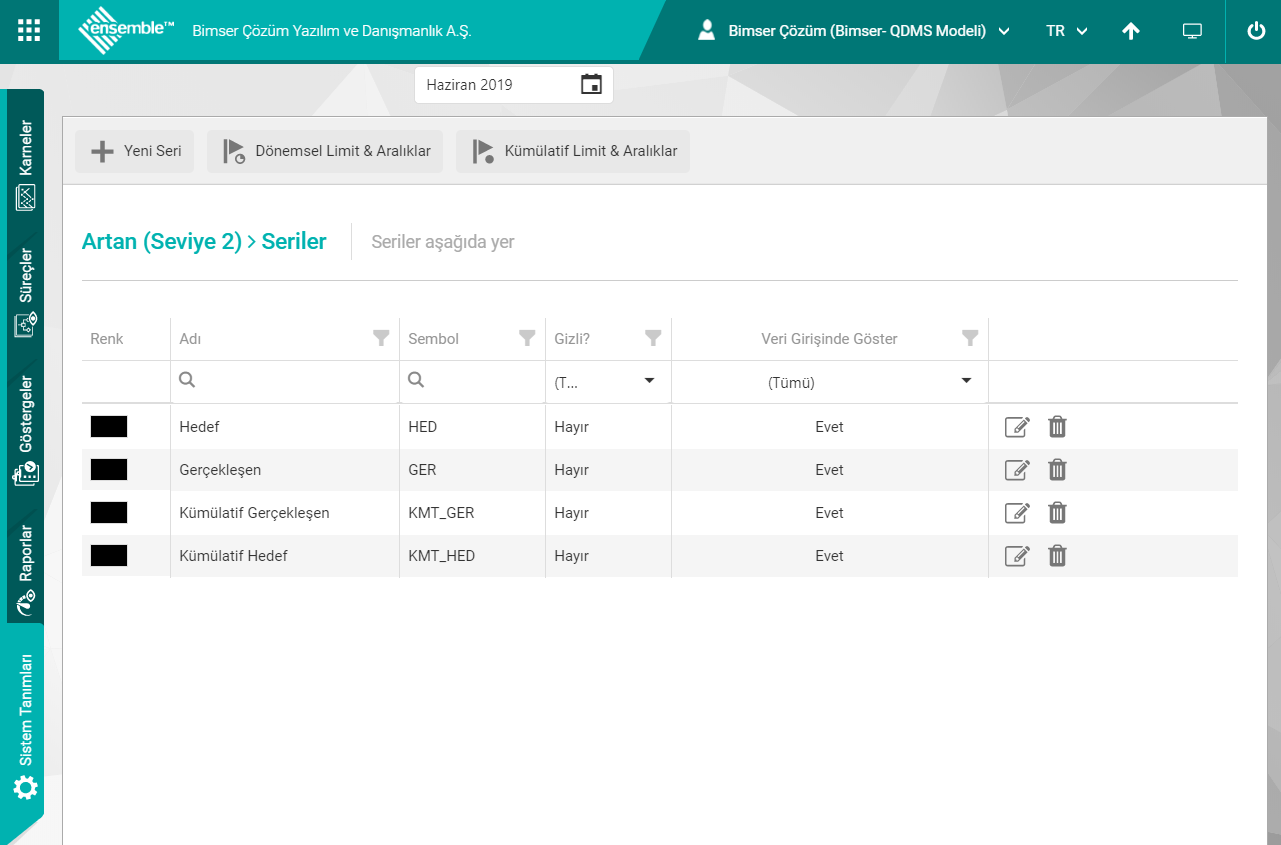Screen dimensions: 1281x845
Task: Click Dönemsel Limit & Aralıklar button
Action: coord(325,151)
